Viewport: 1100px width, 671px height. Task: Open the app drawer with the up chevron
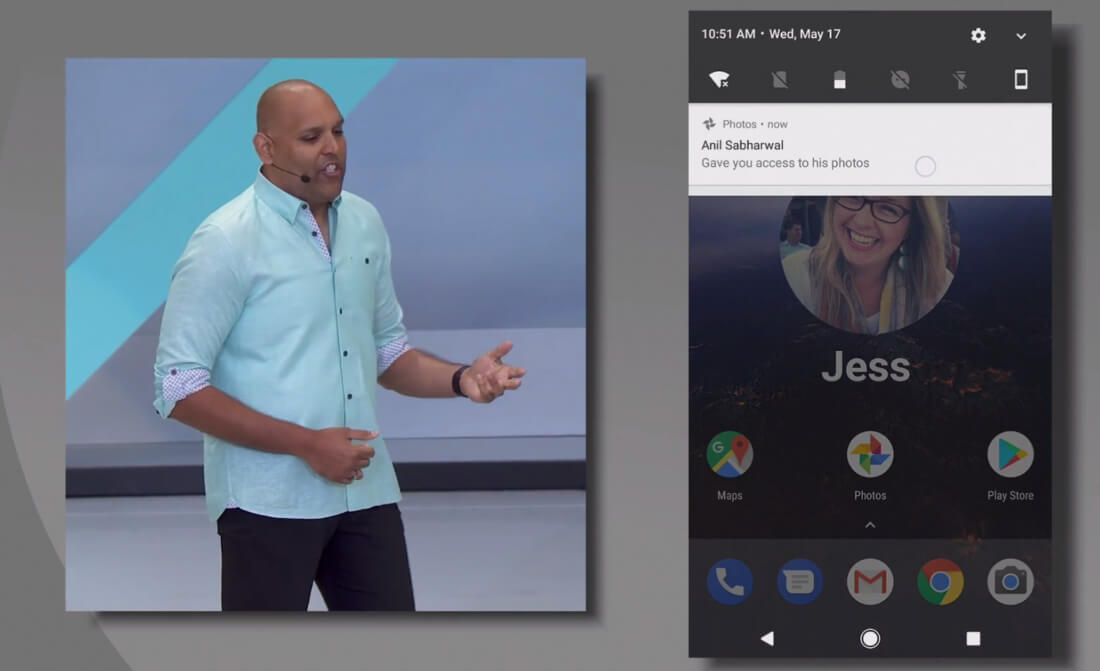tap(870, 525)
